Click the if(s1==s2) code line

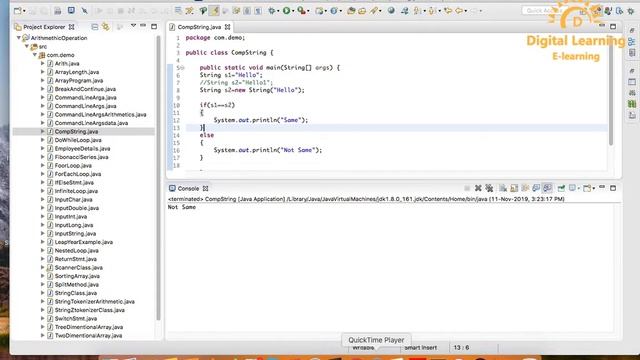217,105
